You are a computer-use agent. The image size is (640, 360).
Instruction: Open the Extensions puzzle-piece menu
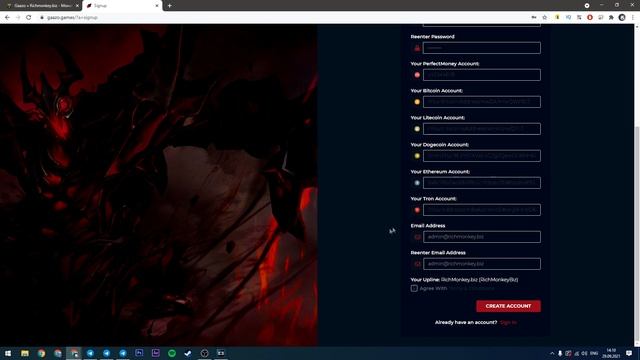click(611, 18)
